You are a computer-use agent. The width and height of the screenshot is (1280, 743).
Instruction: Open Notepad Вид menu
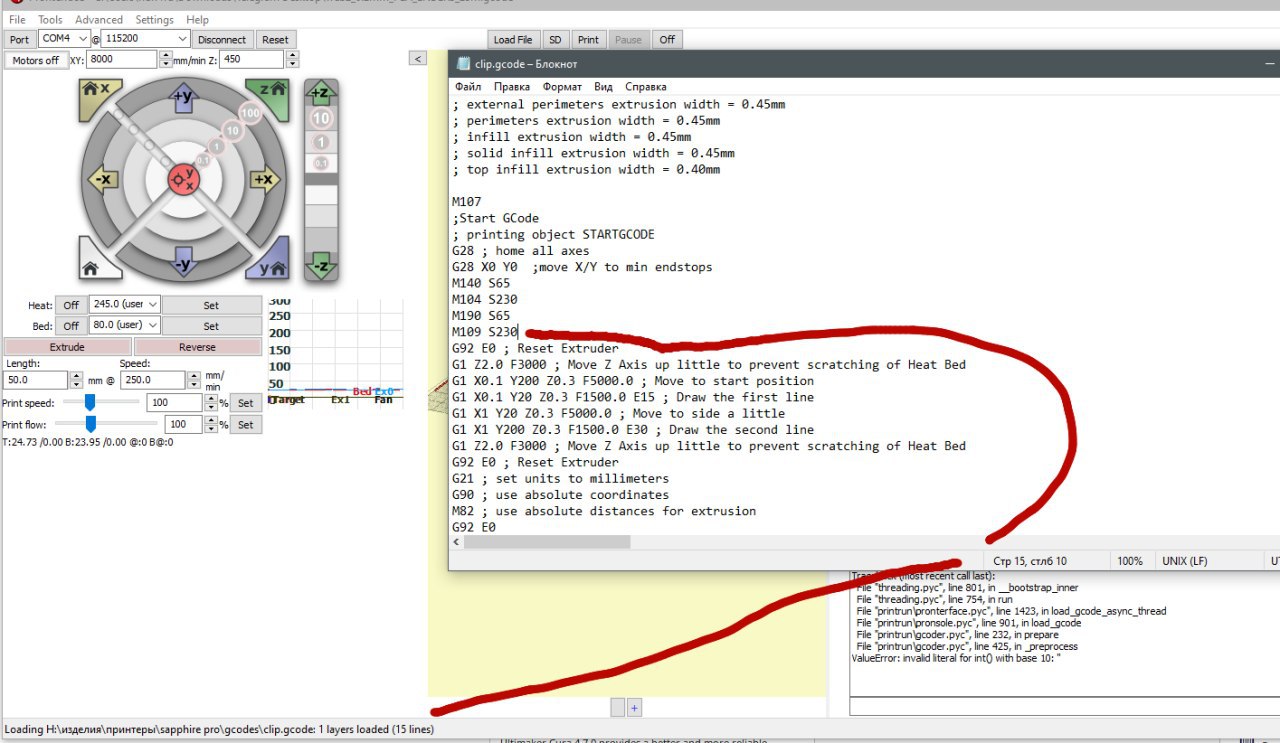[603, 87]
